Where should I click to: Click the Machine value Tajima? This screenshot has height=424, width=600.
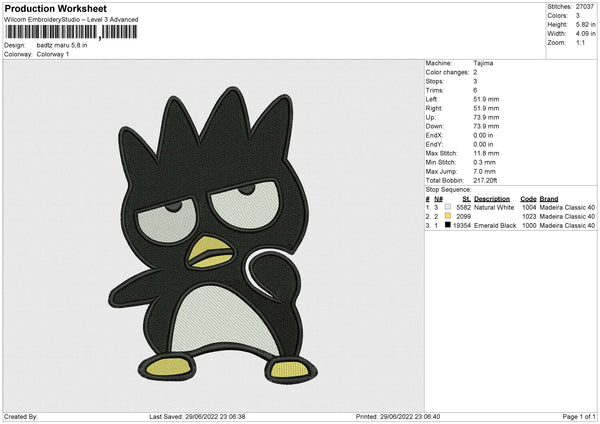click(x=483, y=63)
